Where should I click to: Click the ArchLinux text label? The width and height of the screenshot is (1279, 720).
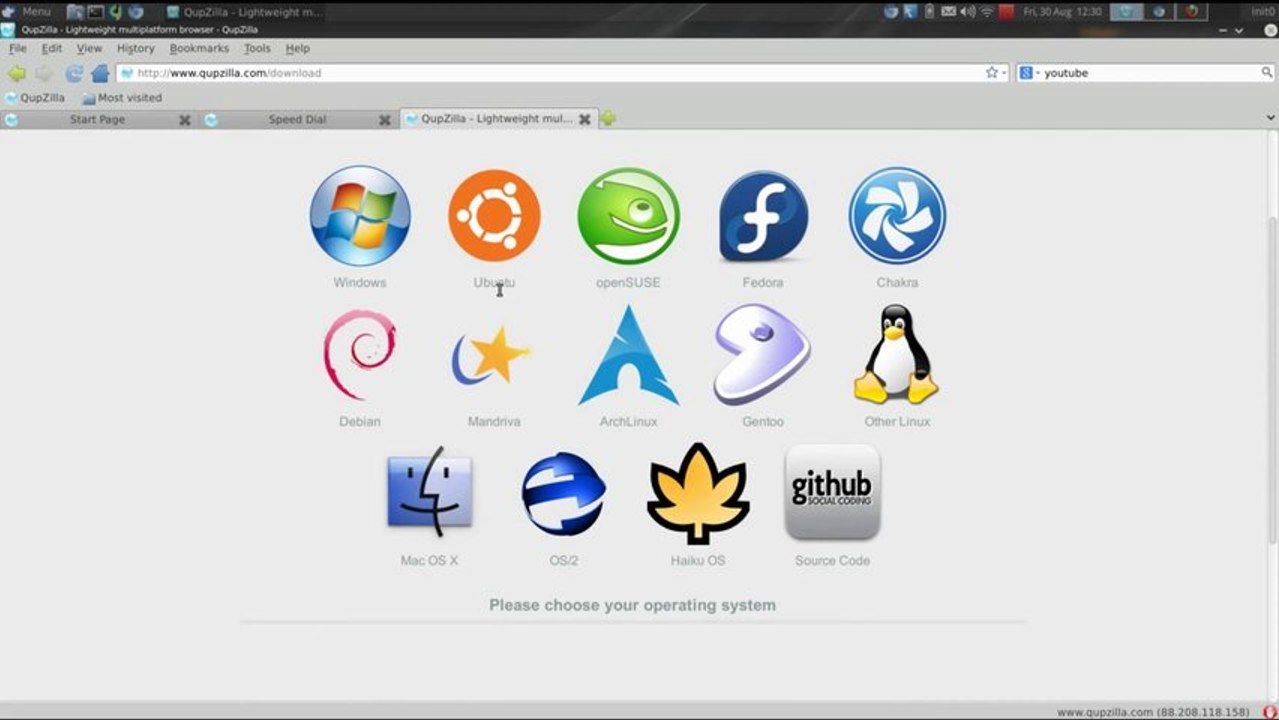tap(628, 422)
